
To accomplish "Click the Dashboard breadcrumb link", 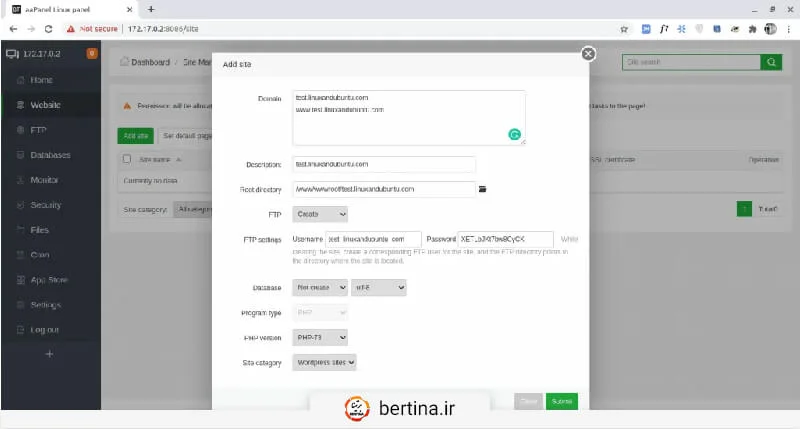I will [x=149, y=62].
